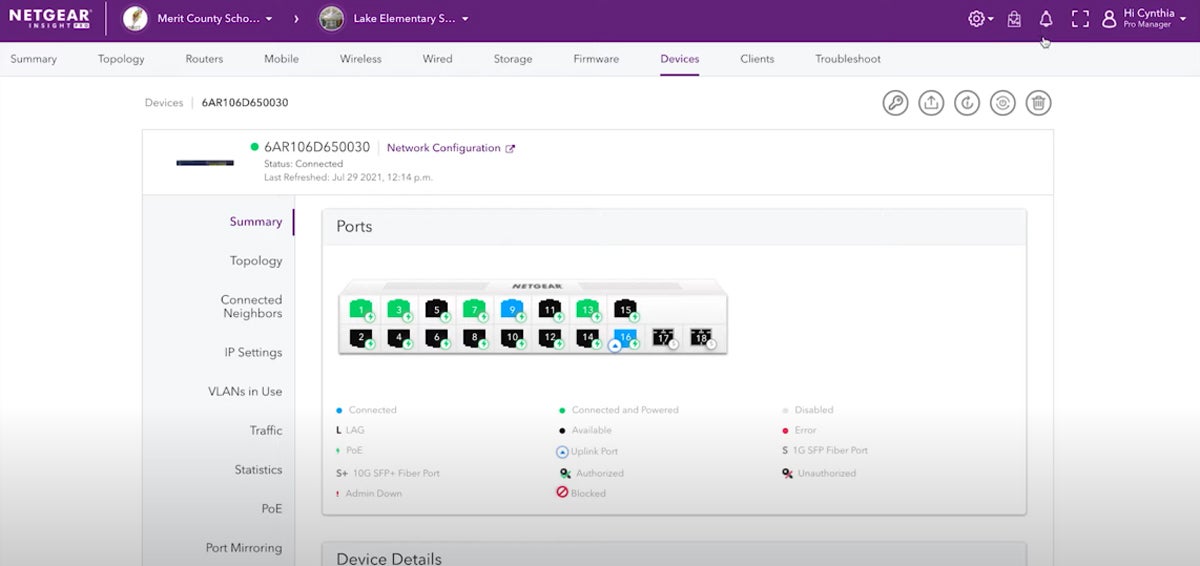Open the Storage tab
1200x566 pixels.
pos(513,59)
